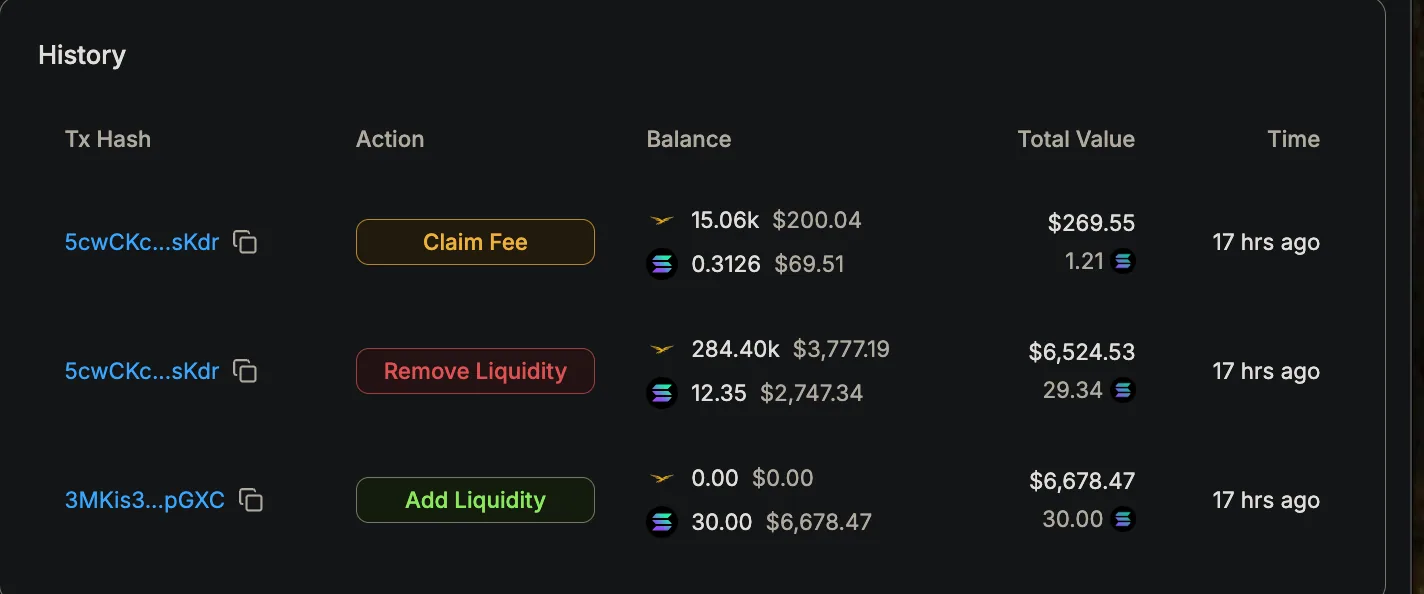The height and width of the screenshot is (594, 1424).
Task: Copy the tx hash in Claim Fee row
Action: [245, 242]
